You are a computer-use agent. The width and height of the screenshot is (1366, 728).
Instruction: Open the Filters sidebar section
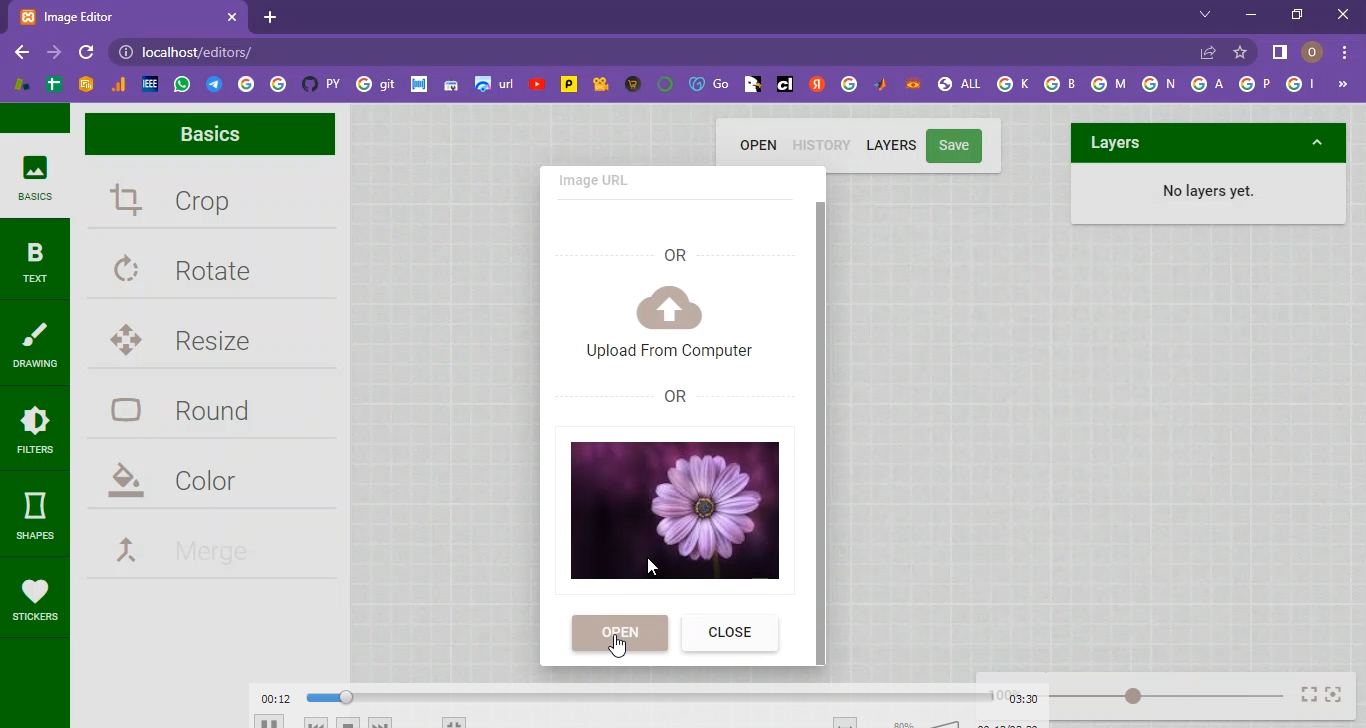point(35,430)
